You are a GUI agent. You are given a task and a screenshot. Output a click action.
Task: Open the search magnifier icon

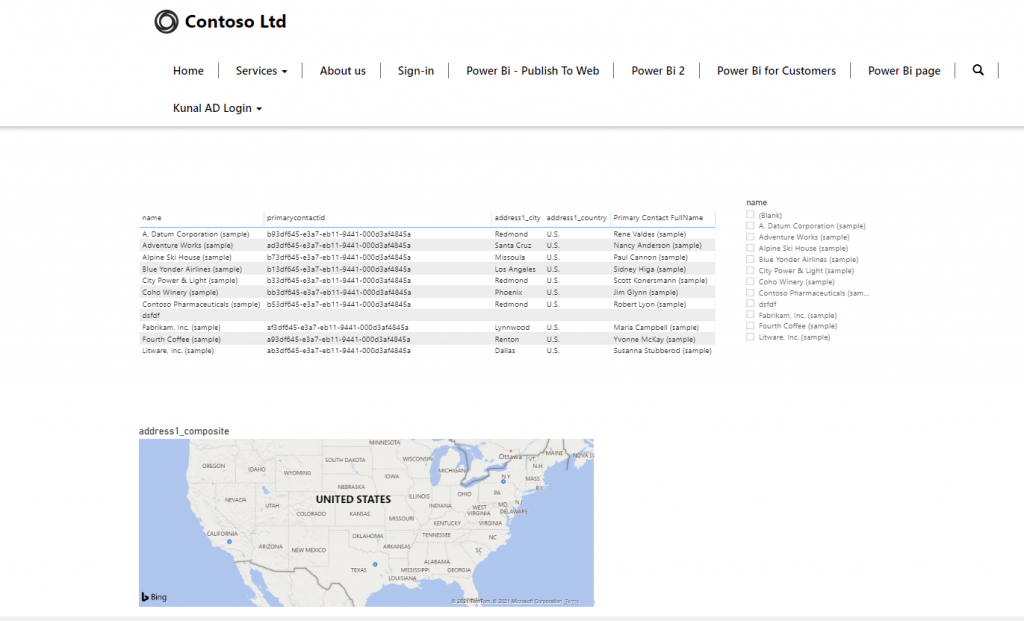pyautogui.click(x=978, y=70)
